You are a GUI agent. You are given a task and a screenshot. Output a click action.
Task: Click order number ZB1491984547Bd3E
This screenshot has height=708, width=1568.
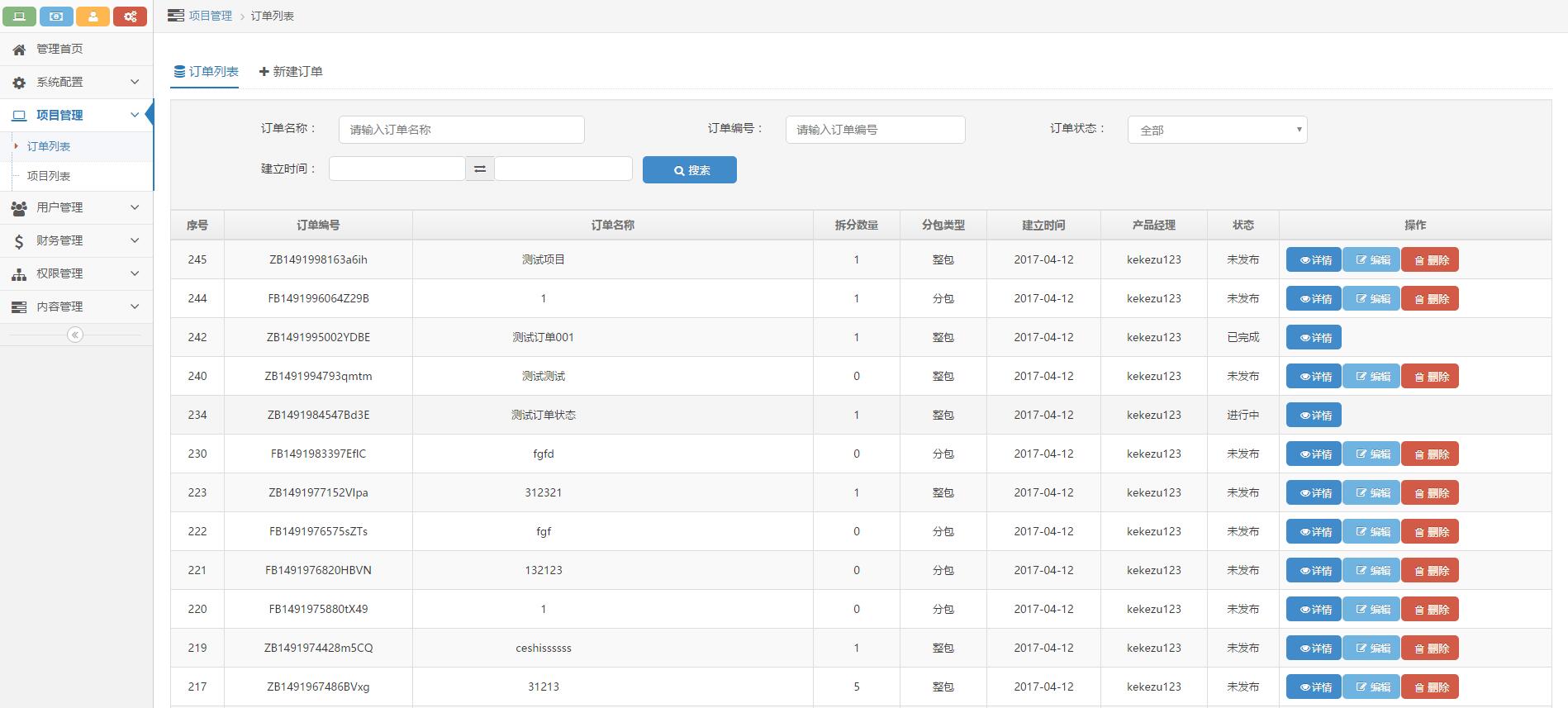pyautogui.click(x=318, y=415)
